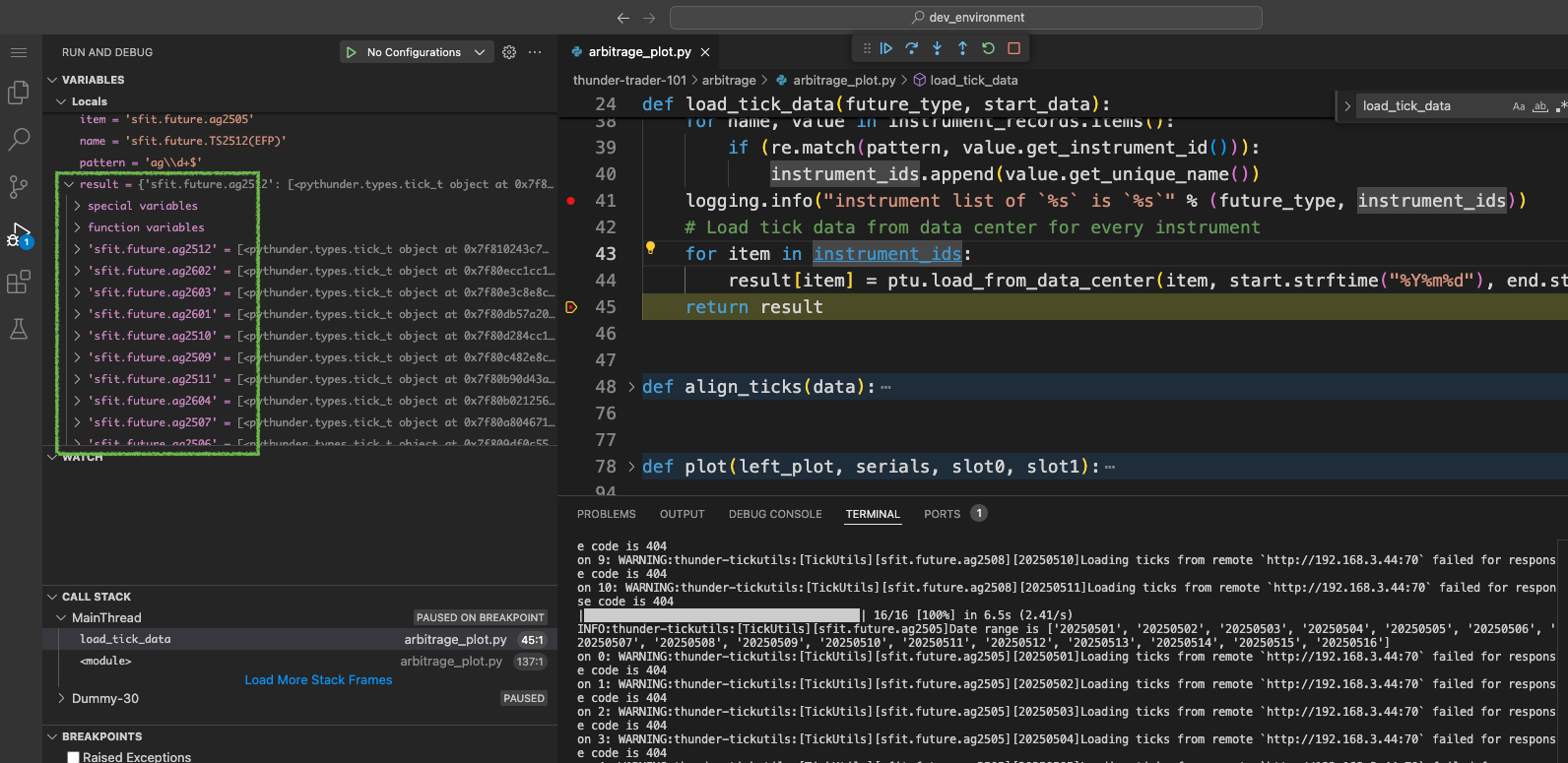Click the Step Over debug icon
1568x763 pixels.
[912, 48]
